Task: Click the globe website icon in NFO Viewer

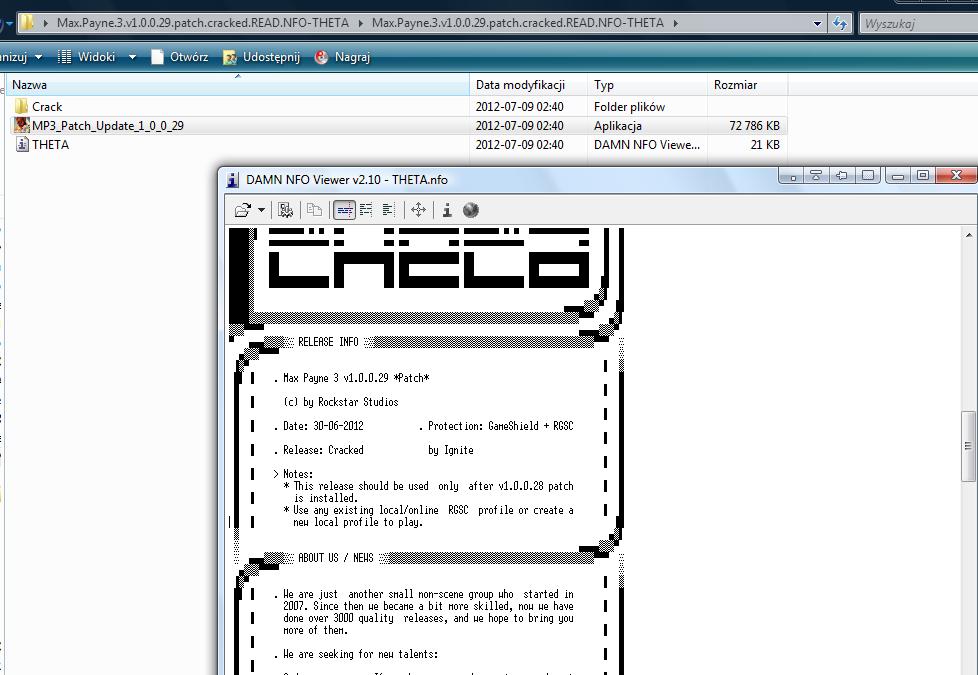Action: click(x=471, y=210)
